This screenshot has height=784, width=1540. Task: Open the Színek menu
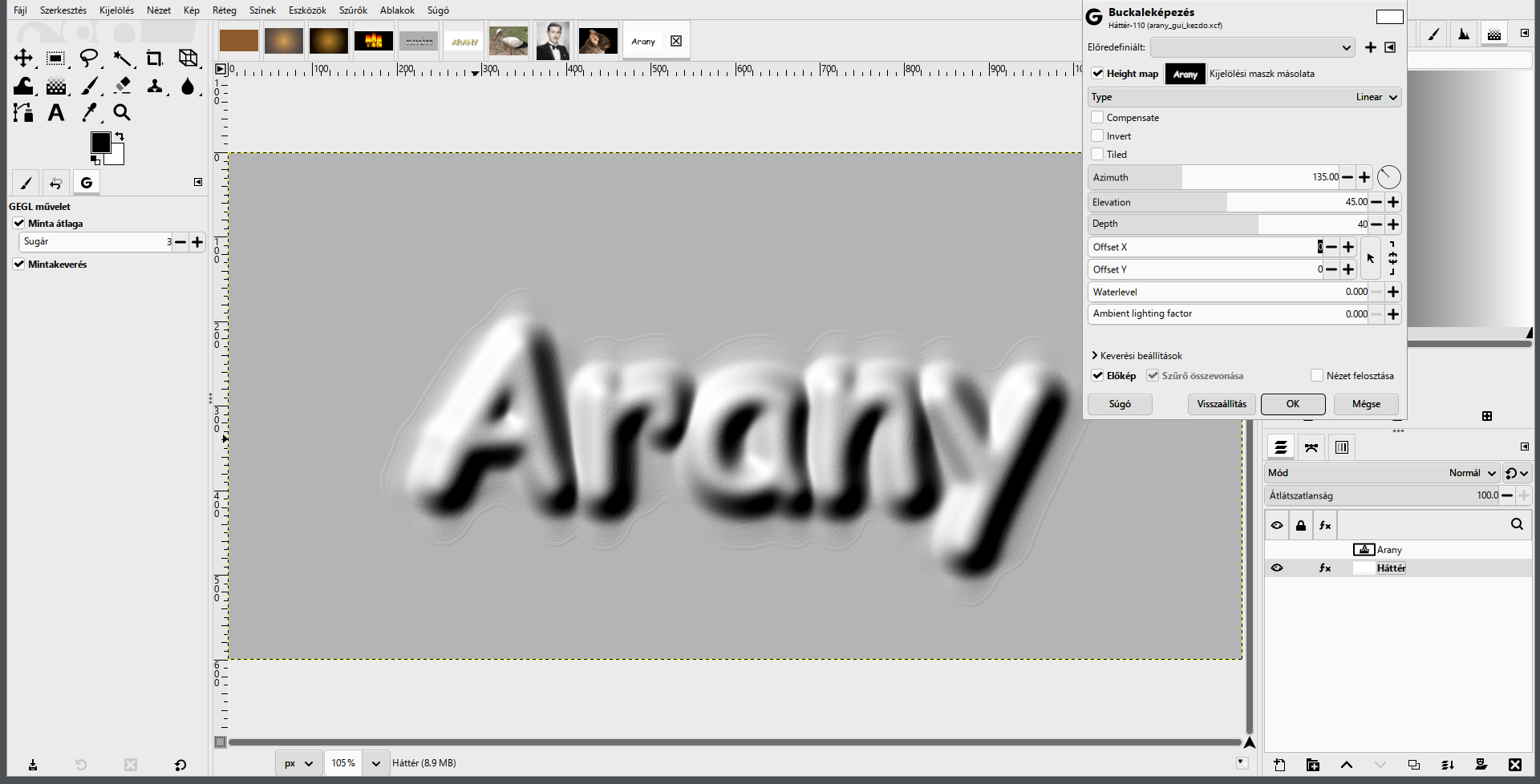[x=262, y=10]
